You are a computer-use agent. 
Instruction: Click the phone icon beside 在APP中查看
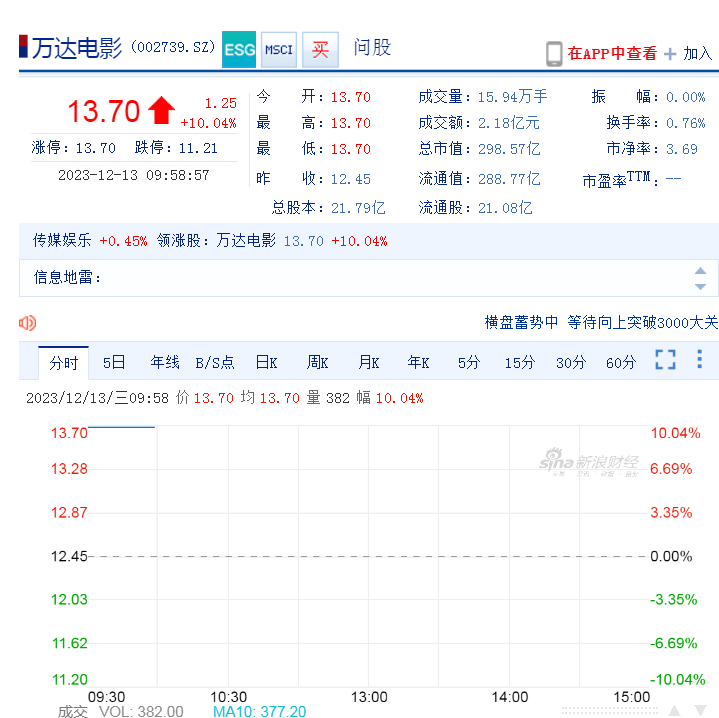[x=554, y=54]
